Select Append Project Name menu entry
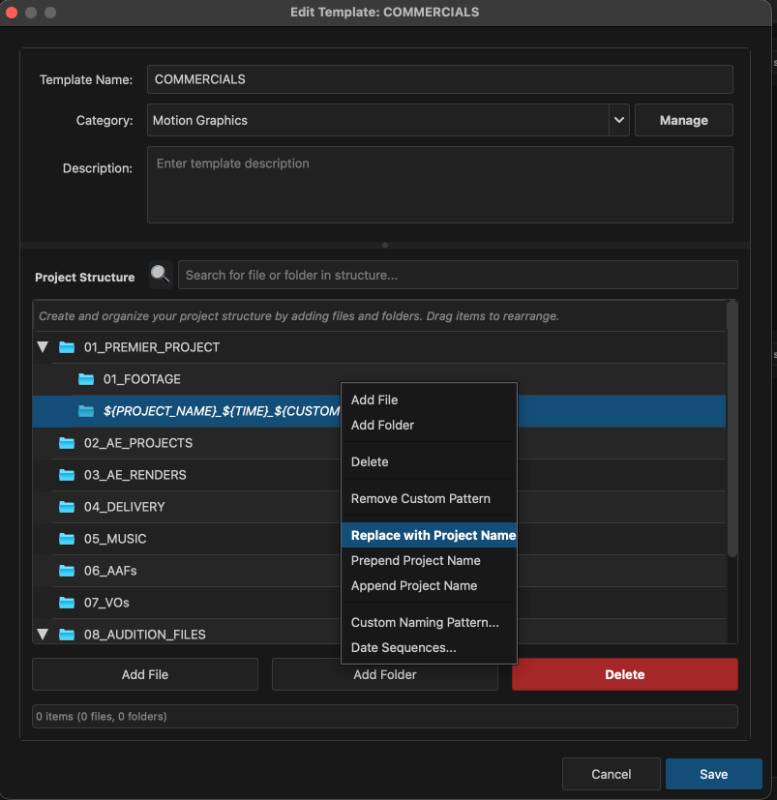This screenshot has height=800, width=777. pos(429,585)
